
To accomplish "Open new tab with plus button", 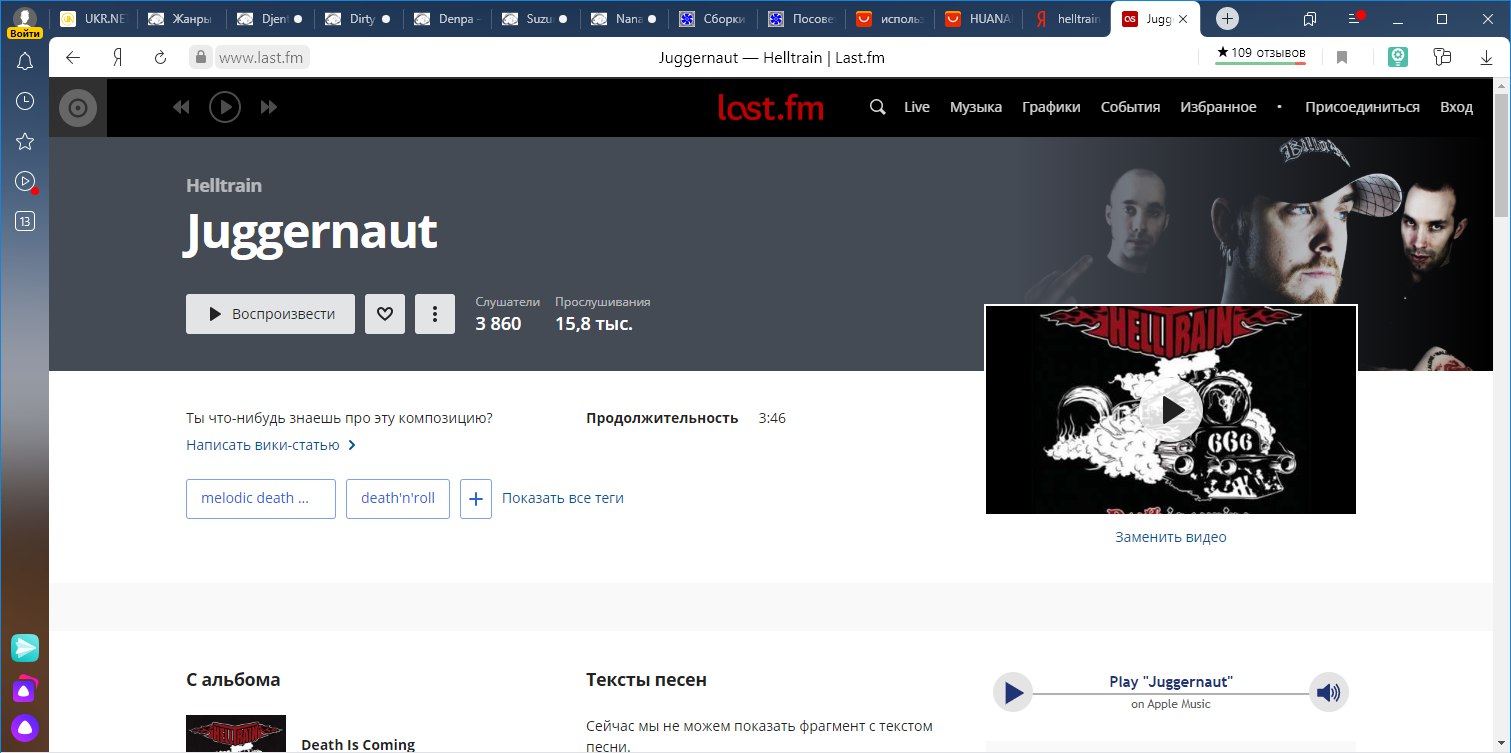I will click(x=1228, y=19).
